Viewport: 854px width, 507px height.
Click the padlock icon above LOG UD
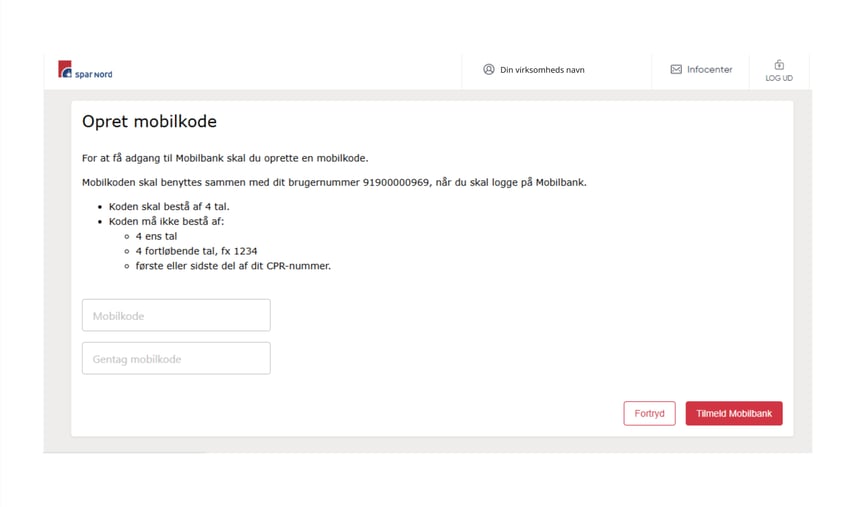779,64
